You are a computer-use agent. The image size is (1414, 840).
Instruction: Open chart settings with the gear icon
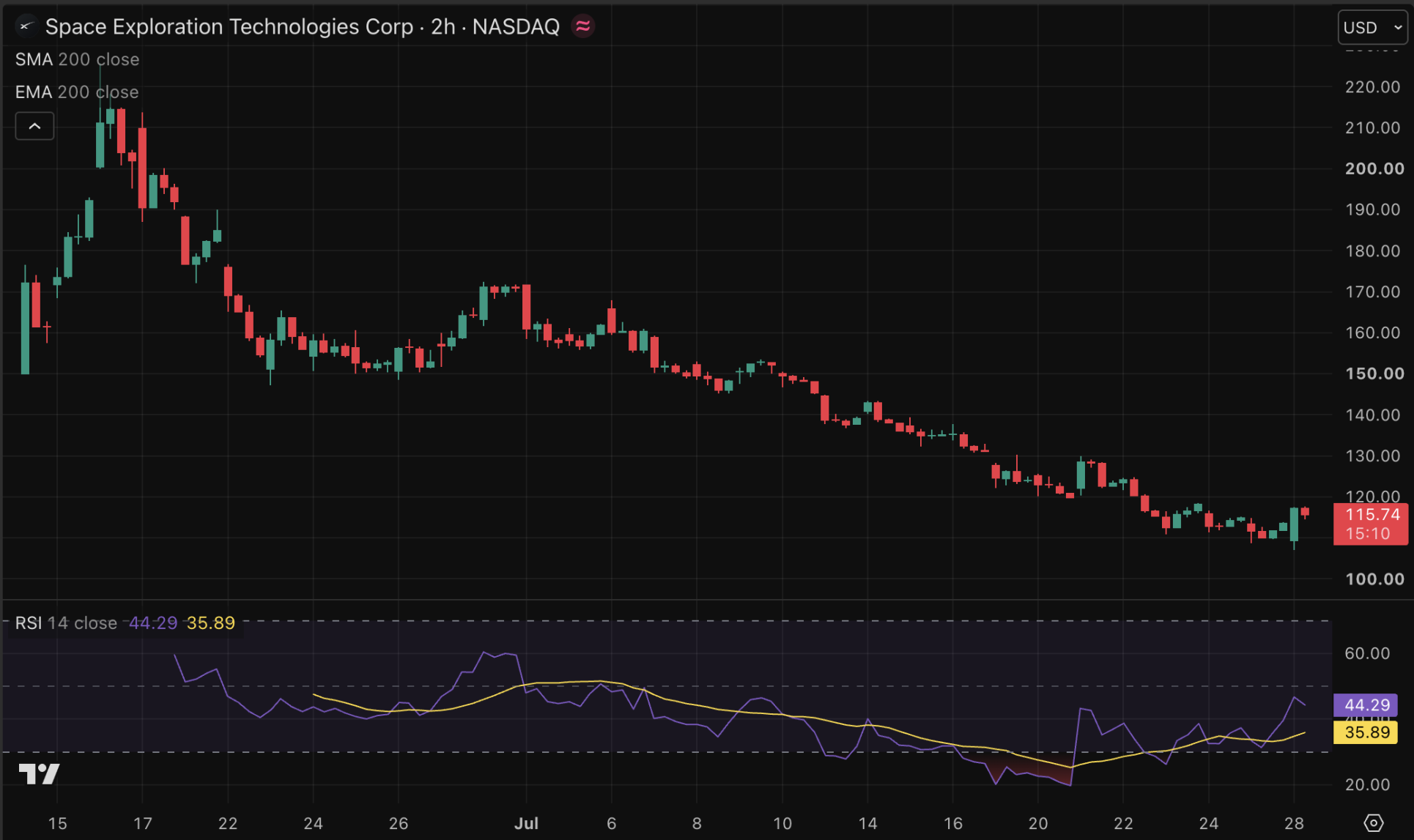click(1373, 823)
